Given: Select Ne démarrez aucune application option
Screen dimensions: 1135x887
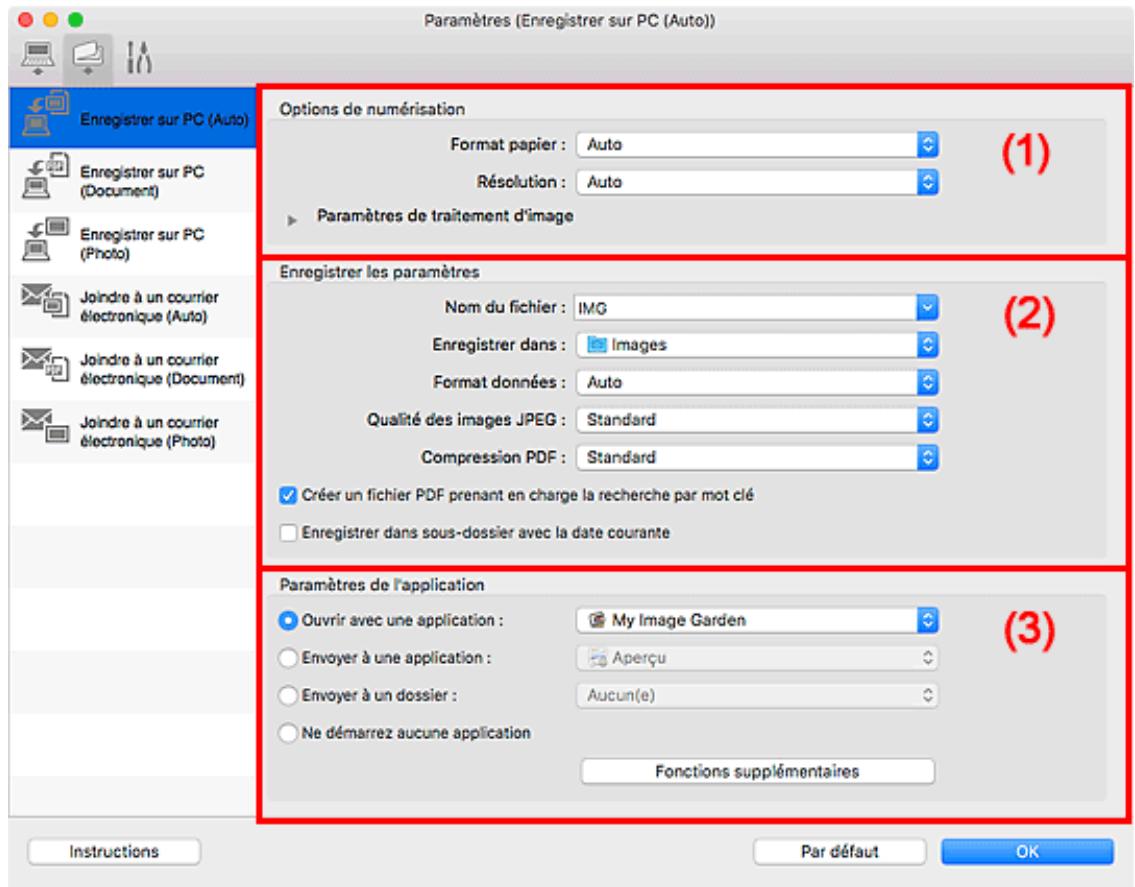Looking at the screenshot, I should [288, 733].
